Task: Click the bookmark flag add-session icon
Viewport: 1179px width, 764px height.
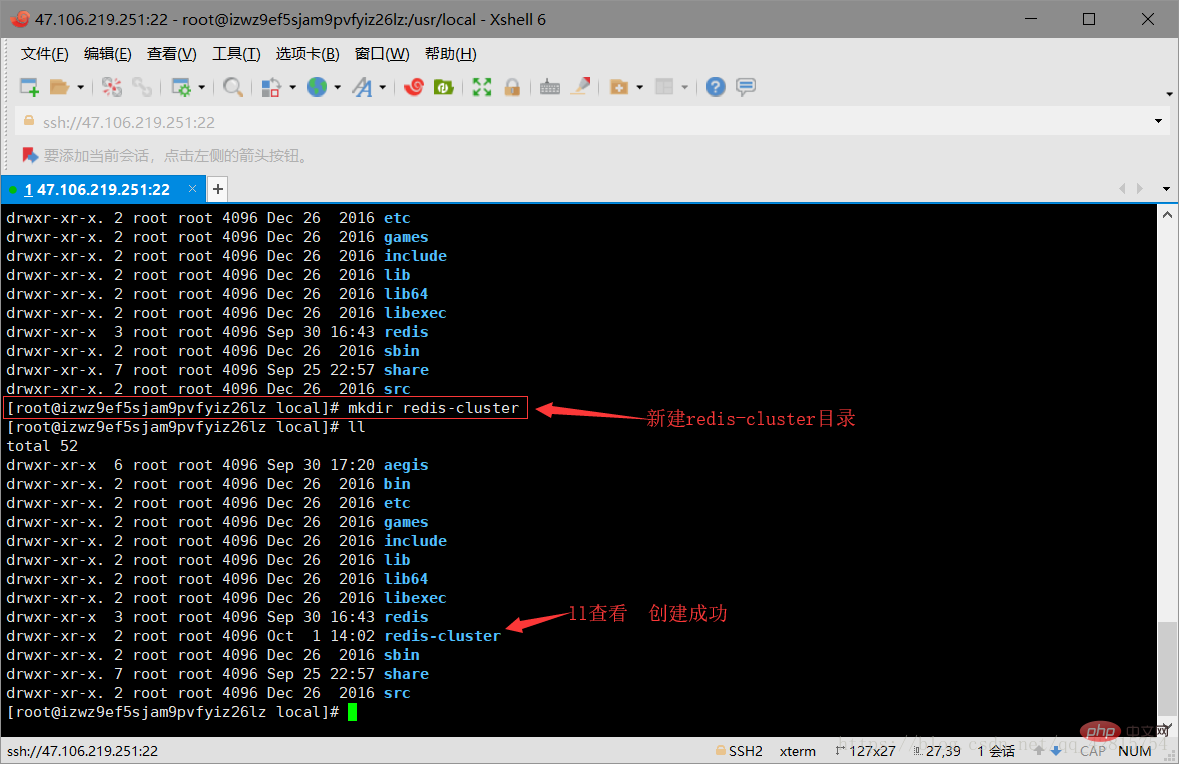Action: click(x=30, y=156)
